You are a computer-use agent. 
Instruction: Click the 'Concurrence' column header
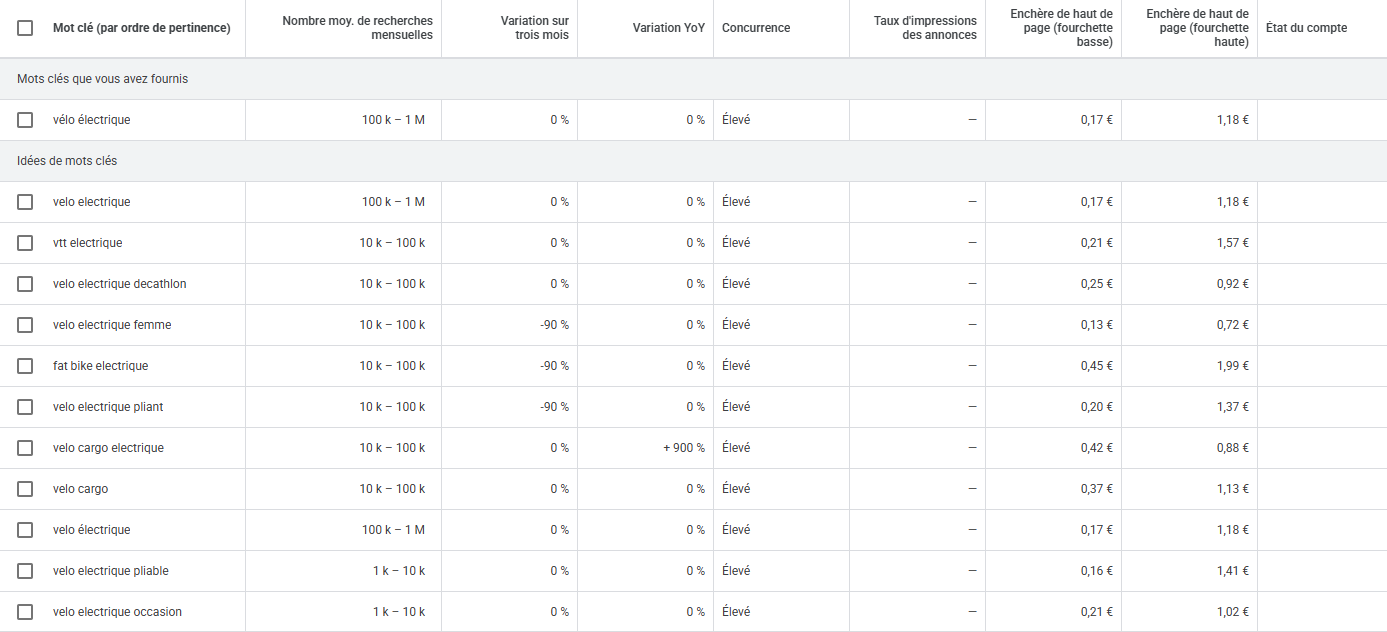pos(756,28)
